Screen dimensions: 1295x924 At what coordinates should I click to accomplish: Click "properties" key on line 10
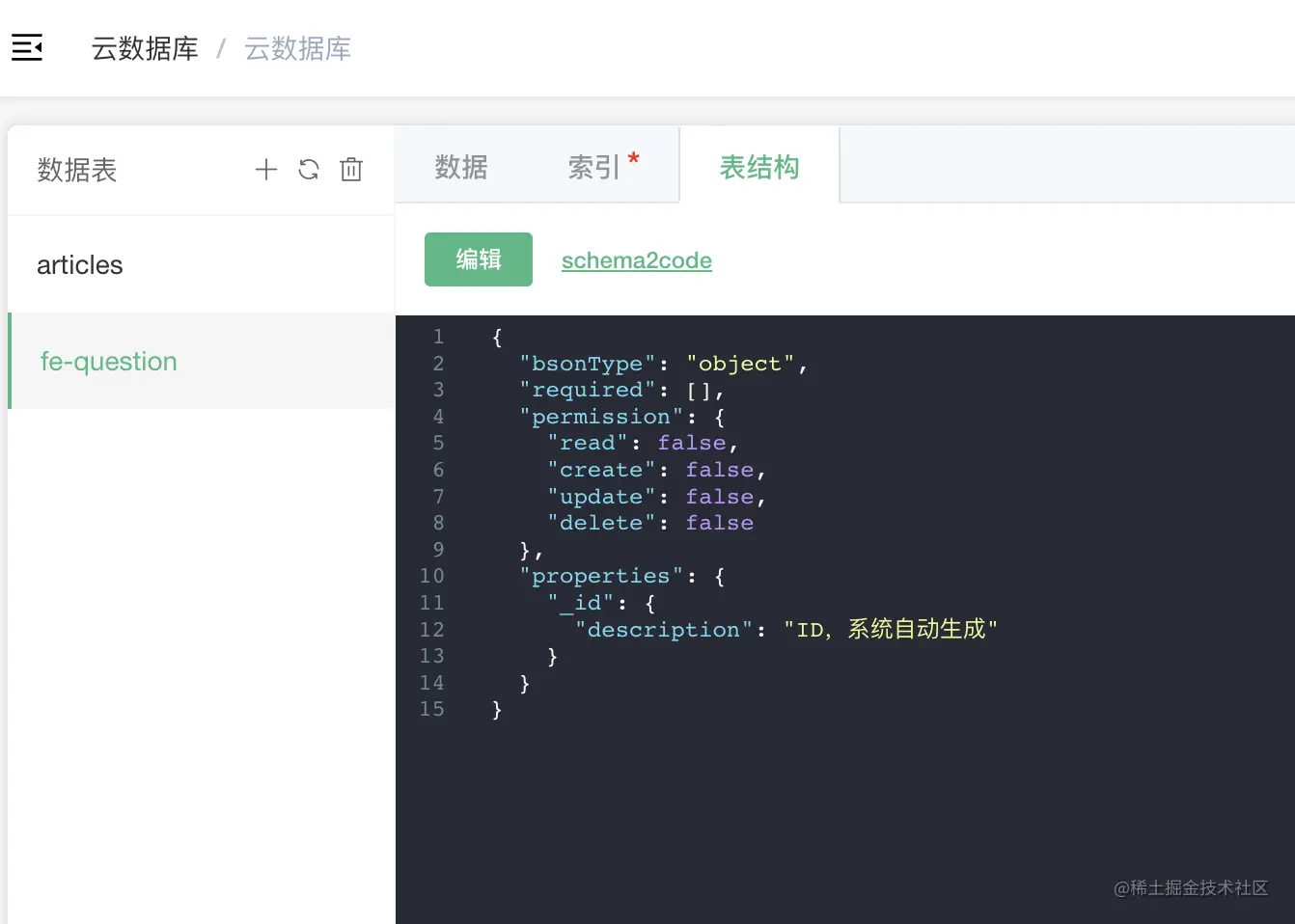coord(601,576)
